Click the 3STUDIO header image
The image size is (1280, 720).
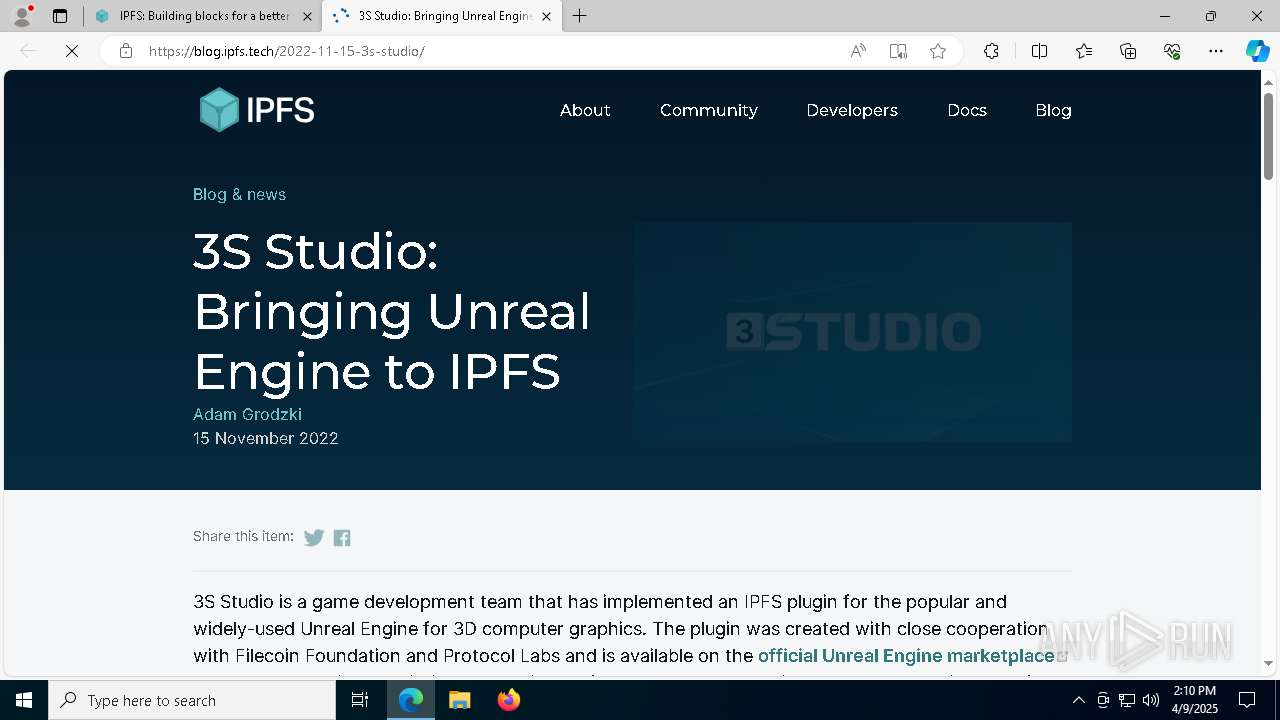(852, 332)
